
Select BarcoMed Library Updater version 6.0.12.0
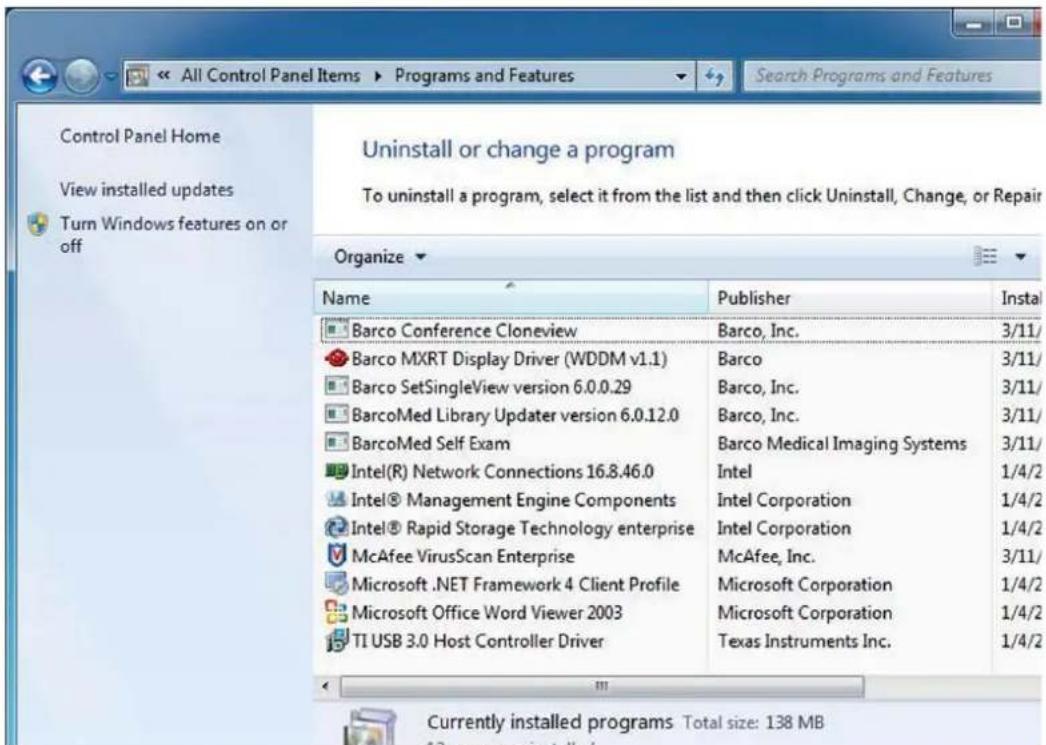[x=515, y=415]
